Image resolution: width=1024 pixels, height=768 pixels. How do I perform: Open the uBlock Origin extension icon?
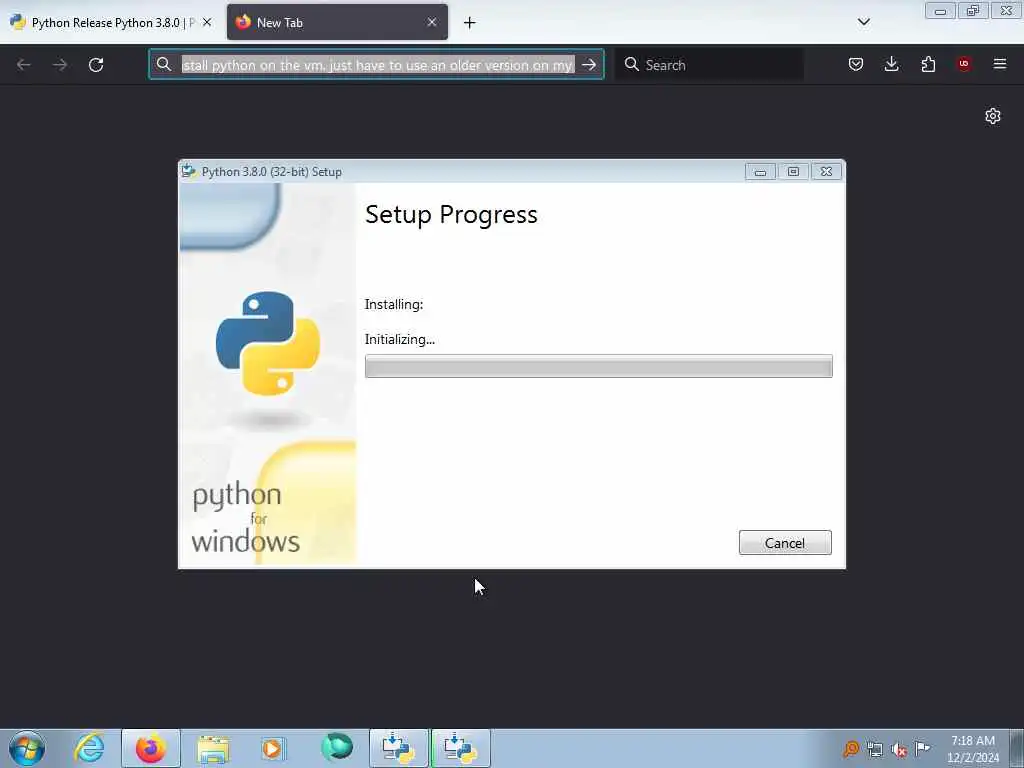click(964, 64)
